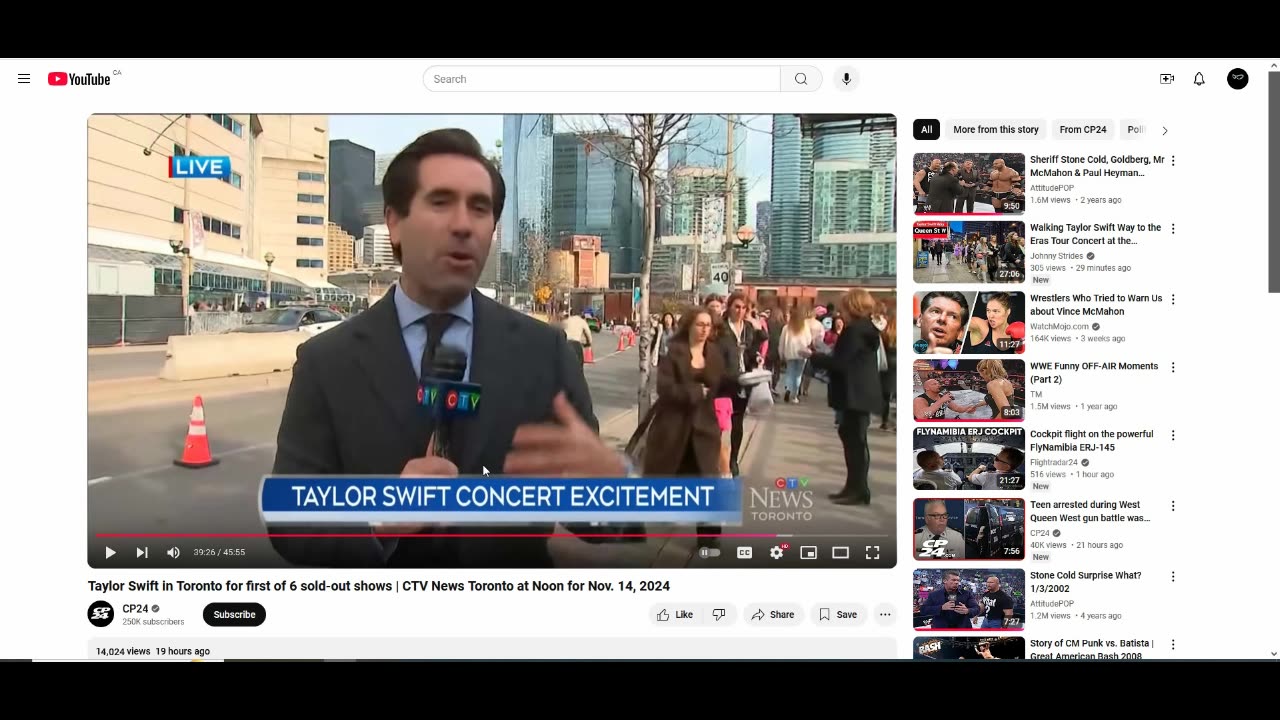Open options menu for Walking Taylor Swift Way
Screen dimensions: 1280x720
tap(1173, 228)
